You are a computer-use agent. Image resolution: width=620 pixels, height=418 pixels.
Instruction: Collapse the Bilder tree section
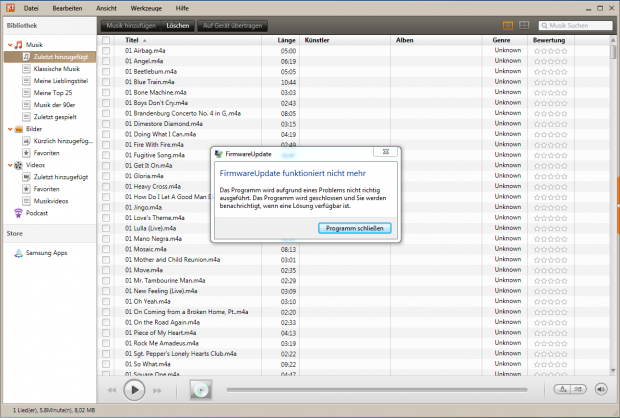tap(9, 129)
